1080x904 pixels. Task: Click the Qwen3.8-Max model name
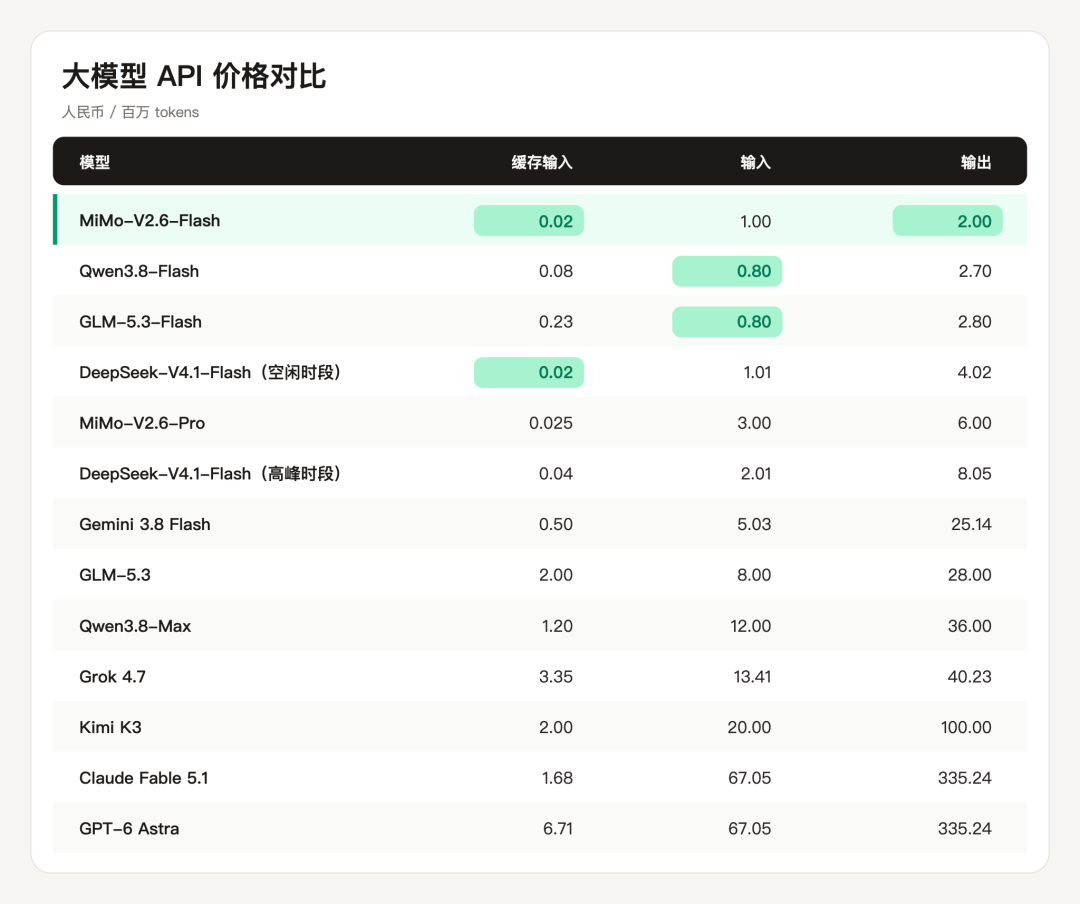click(135, 626)
